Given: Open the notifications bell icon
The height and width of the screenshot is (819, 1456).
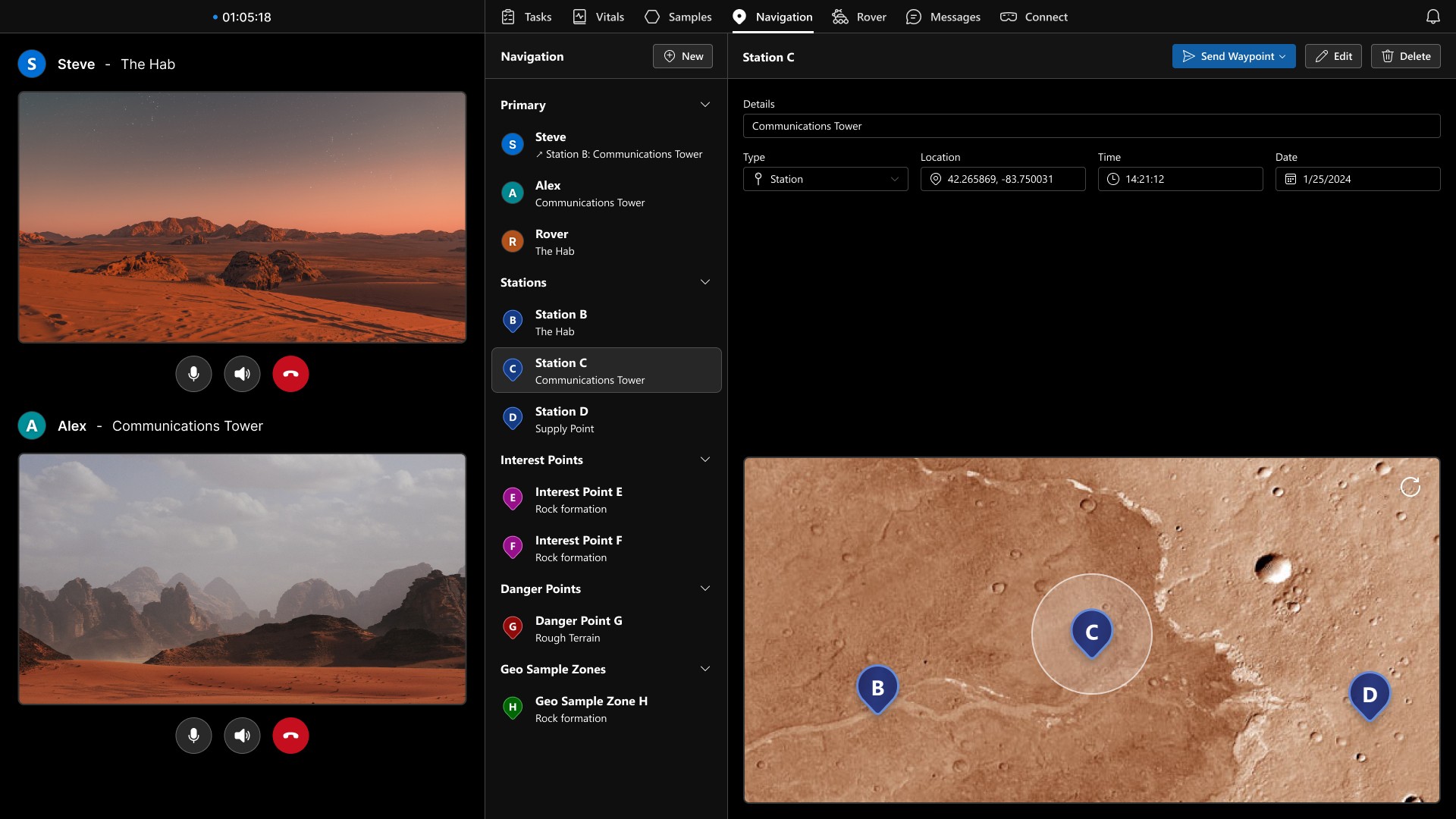Looking at the screenshot, I should click(1432, 17).
